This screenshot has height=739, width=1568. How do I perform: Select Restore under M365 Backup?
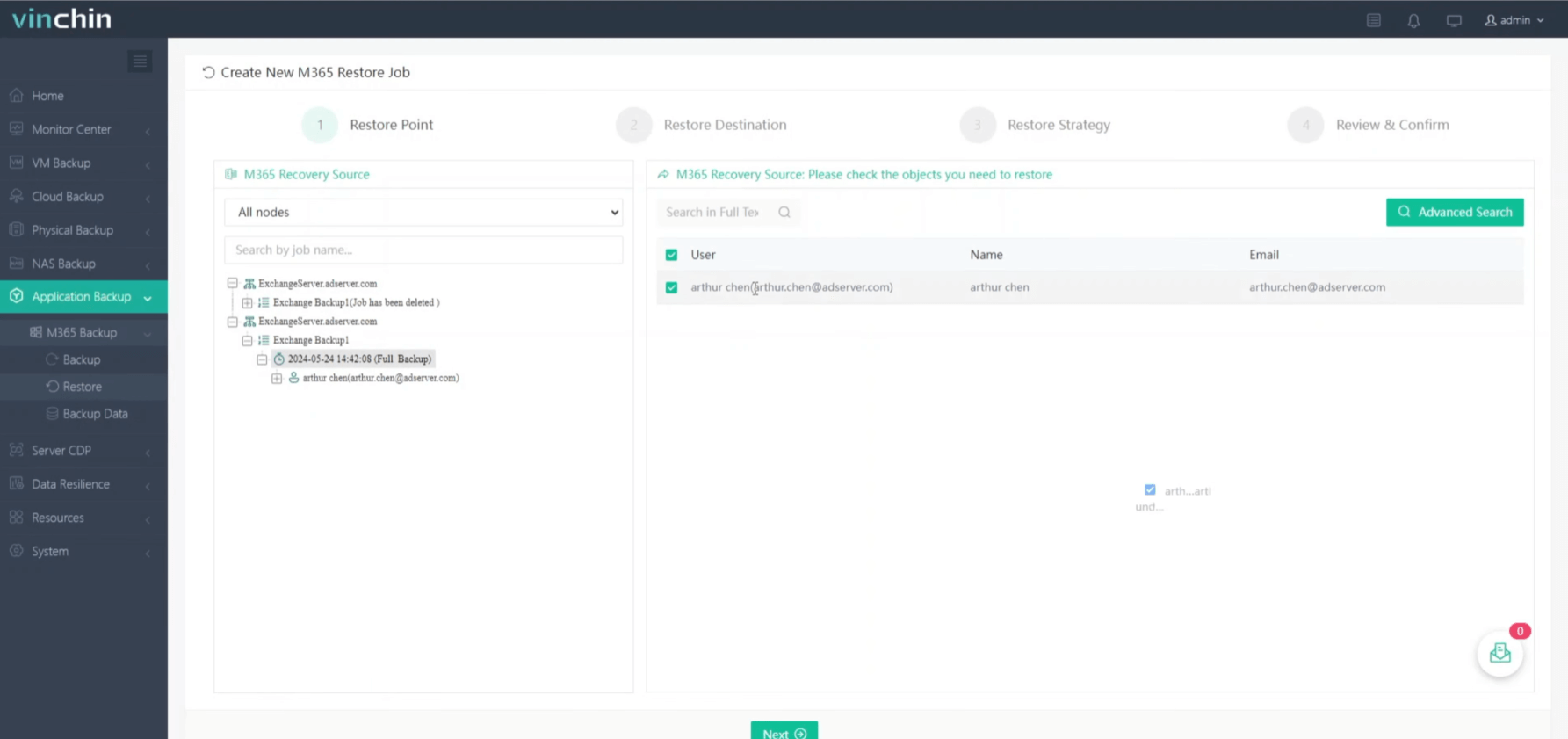(82, 387)
